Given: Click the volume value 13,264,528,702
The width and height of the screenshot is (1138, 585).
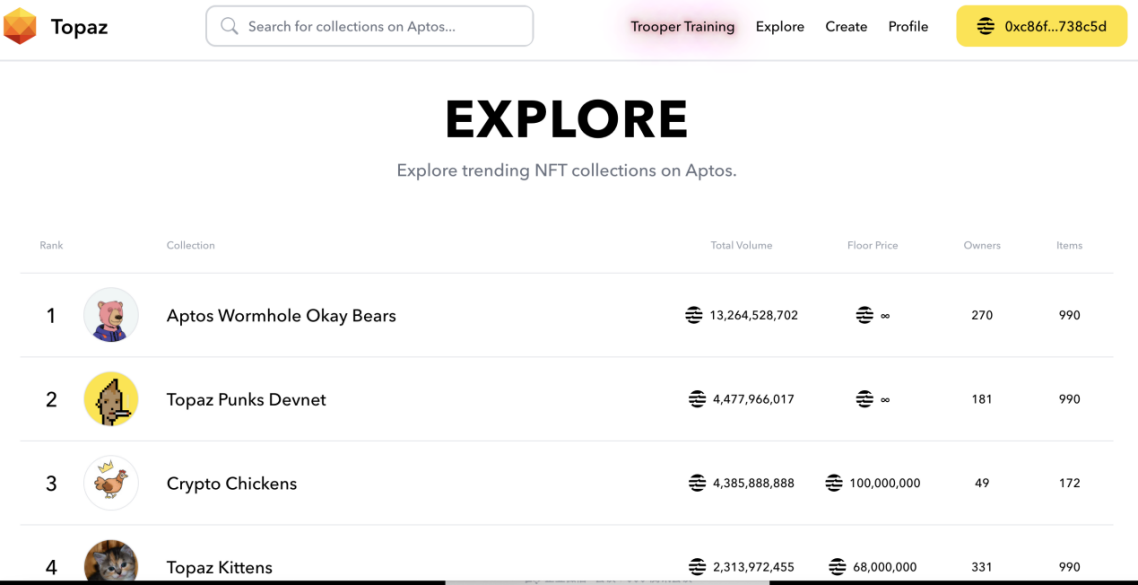Looking at the screenshot, I should pyautogui.click(x=754, y=316).
